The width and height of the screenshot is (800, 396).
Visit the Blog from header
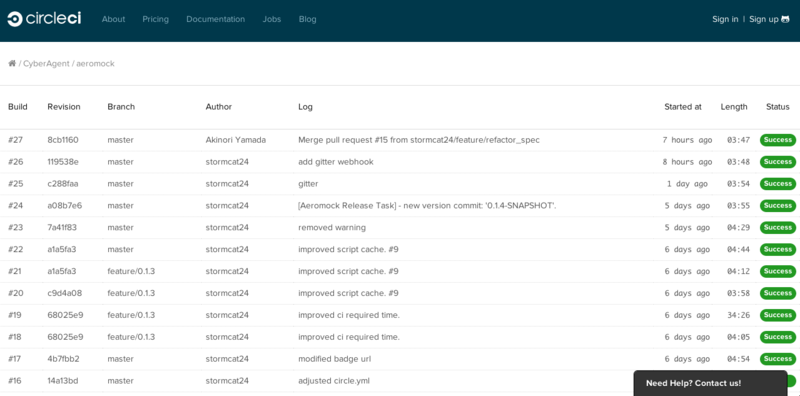tap(308, 19)
